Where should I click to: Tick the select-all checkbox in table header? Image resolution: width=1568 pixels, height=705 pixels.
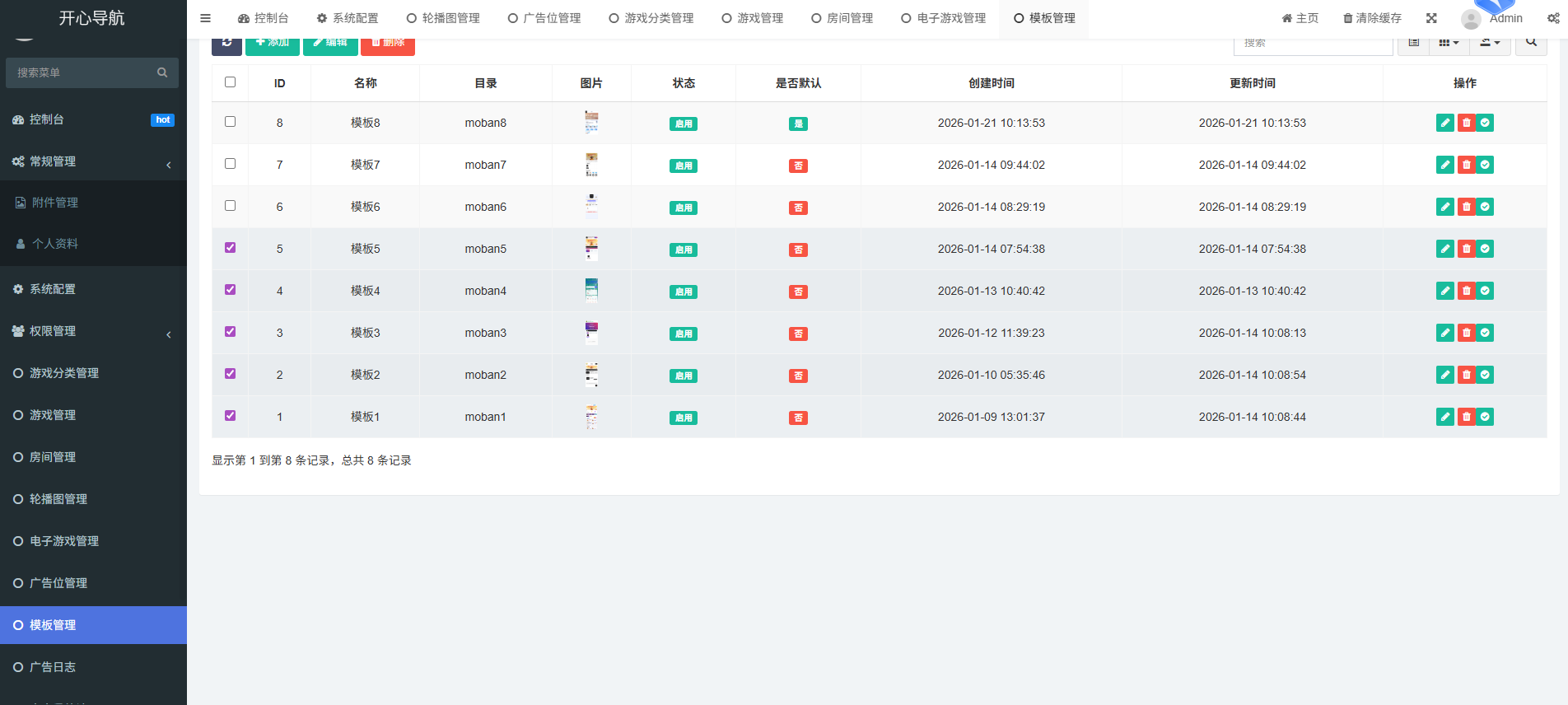coord(230,82)
